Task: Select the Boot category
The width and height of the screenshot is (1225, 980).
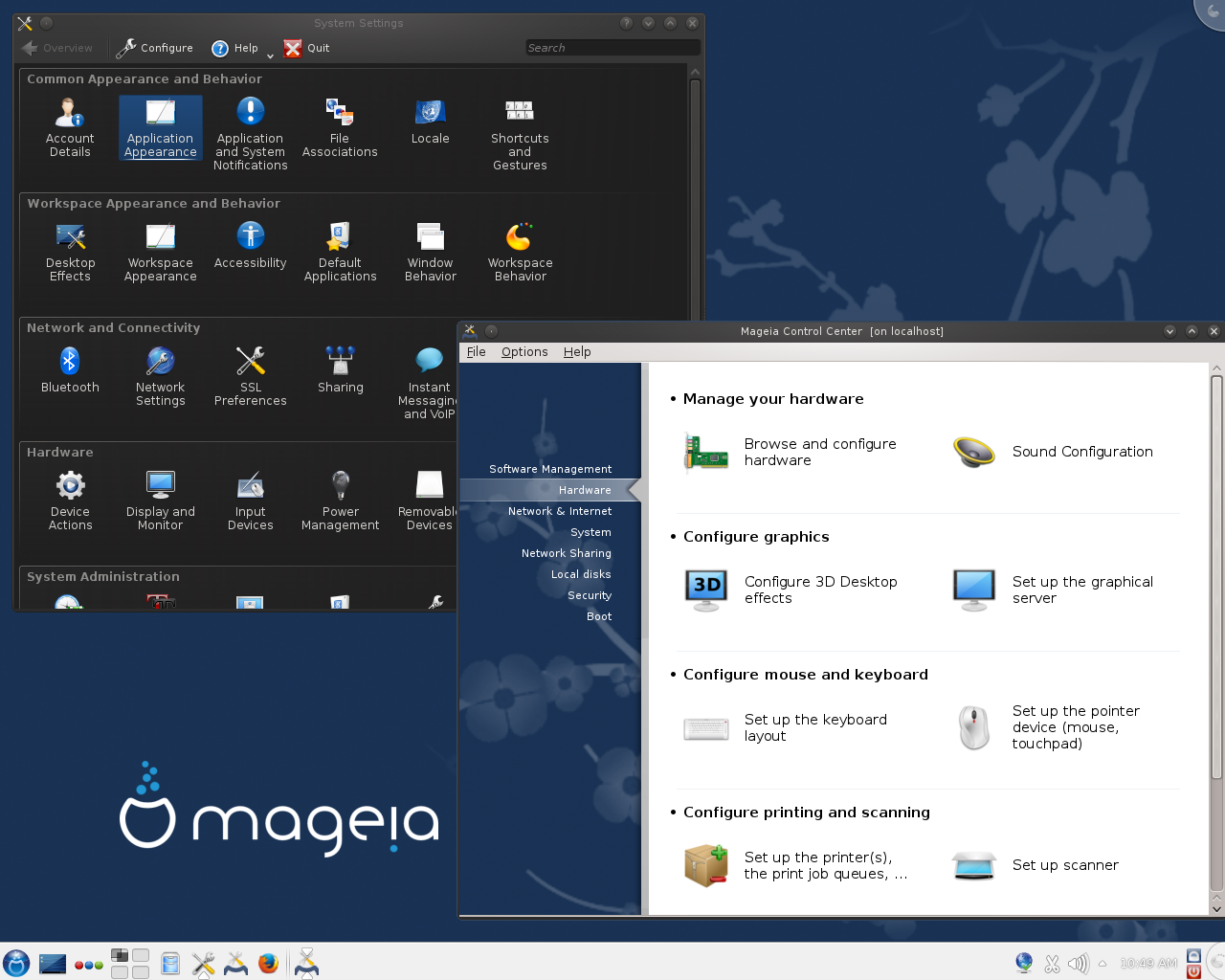Action: [599, 616]
